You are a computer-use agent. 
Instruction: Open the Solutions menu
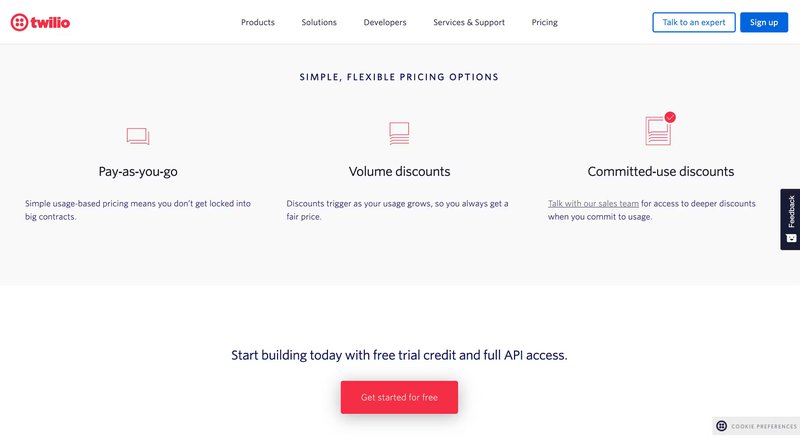pos(319,22)
